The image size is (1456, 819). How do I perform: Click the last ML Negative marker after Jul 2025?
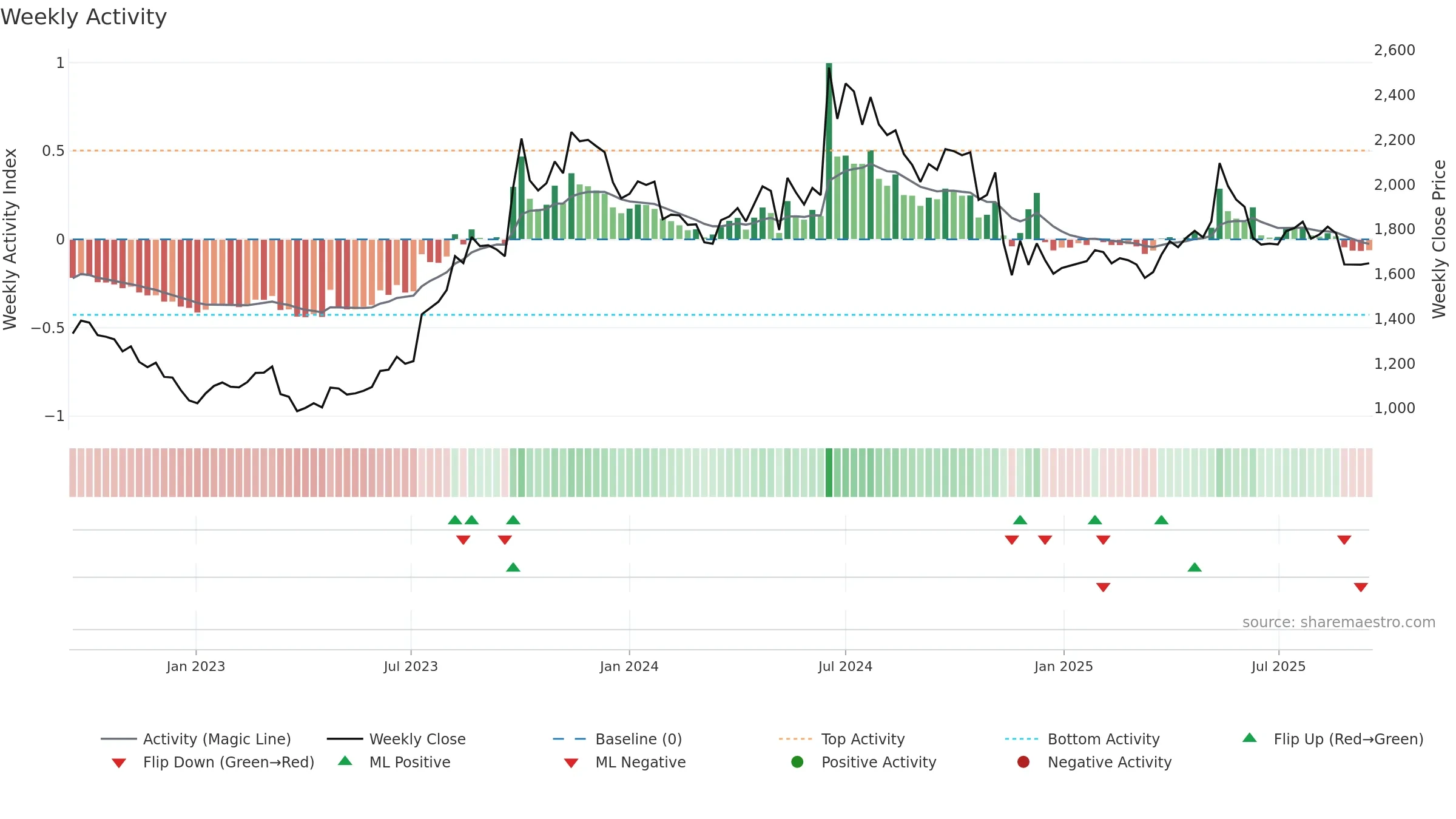point(1361,587)
